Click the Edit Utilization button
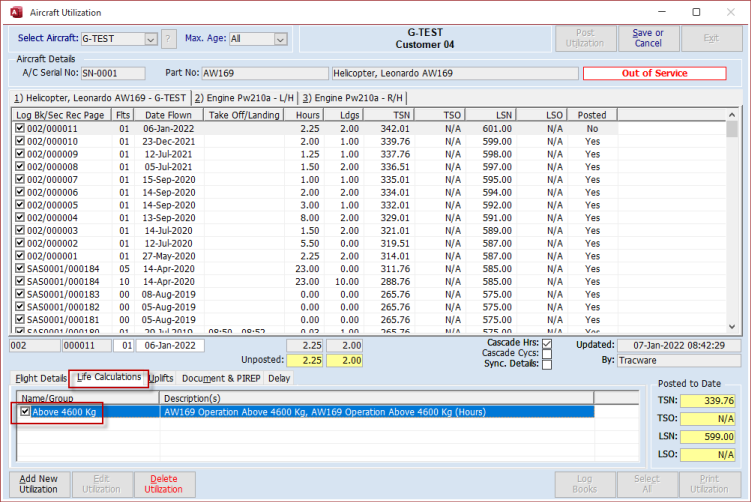The width and height of the screenshot is (751, 502). pyautogui.click(x=101, y=484)
